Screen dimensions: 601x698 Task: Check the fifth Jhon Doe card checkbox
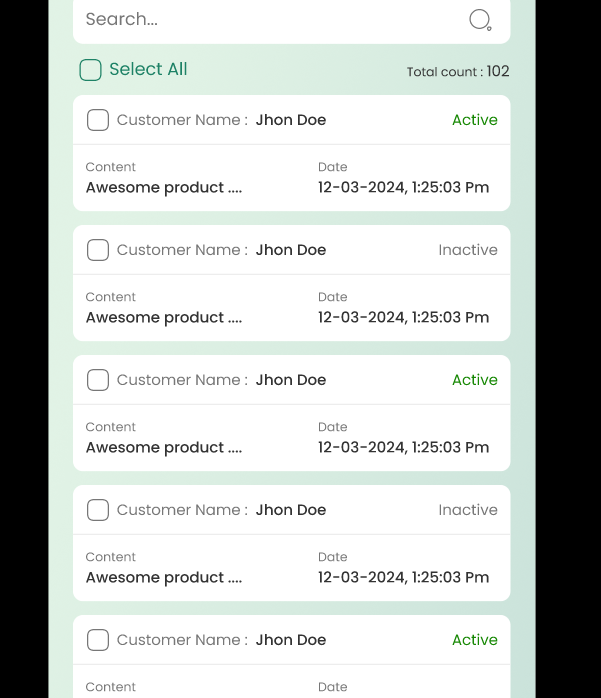click(98, 640)
